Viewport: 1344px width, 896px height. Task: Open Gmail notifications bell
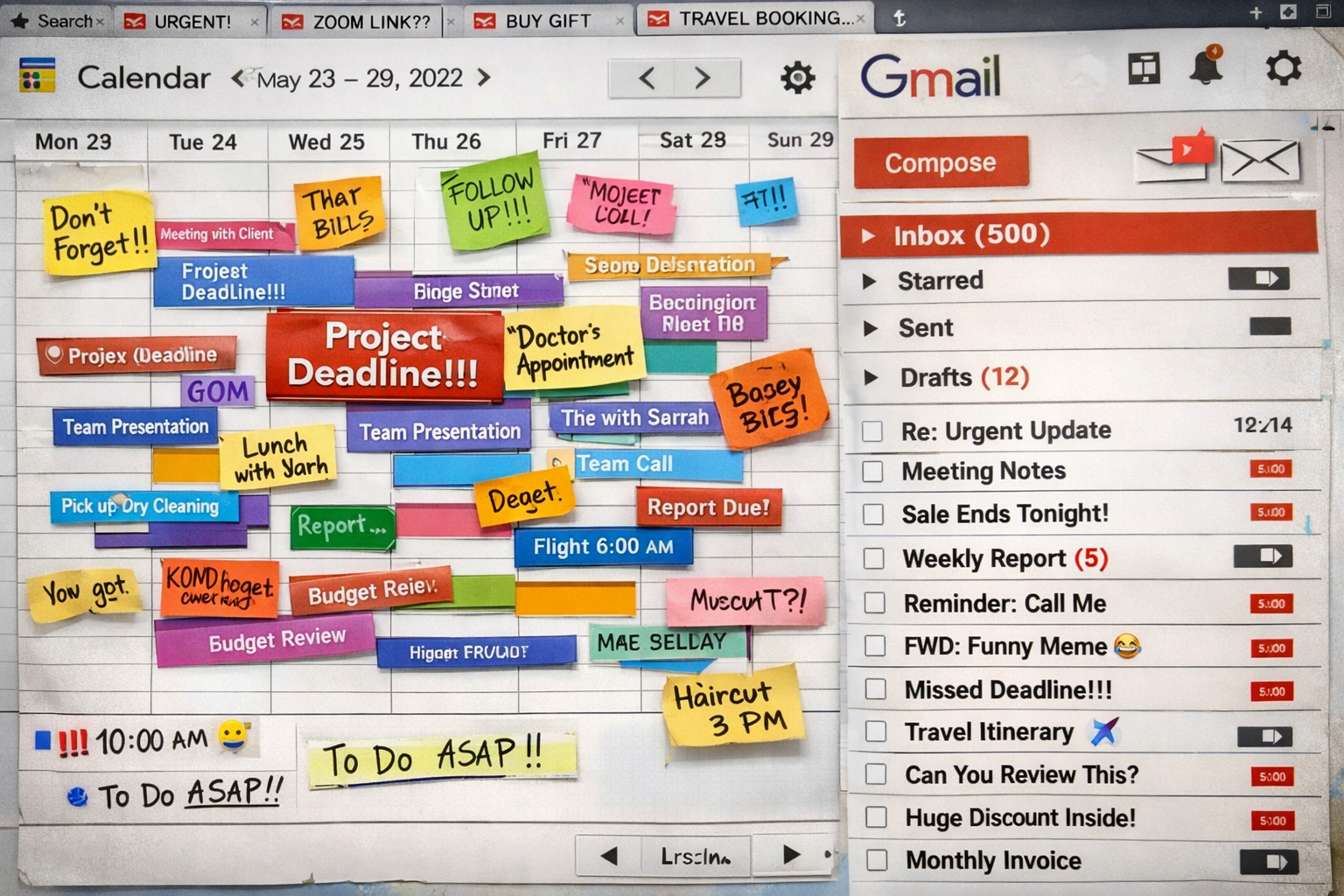click(x=1206, y=66)
